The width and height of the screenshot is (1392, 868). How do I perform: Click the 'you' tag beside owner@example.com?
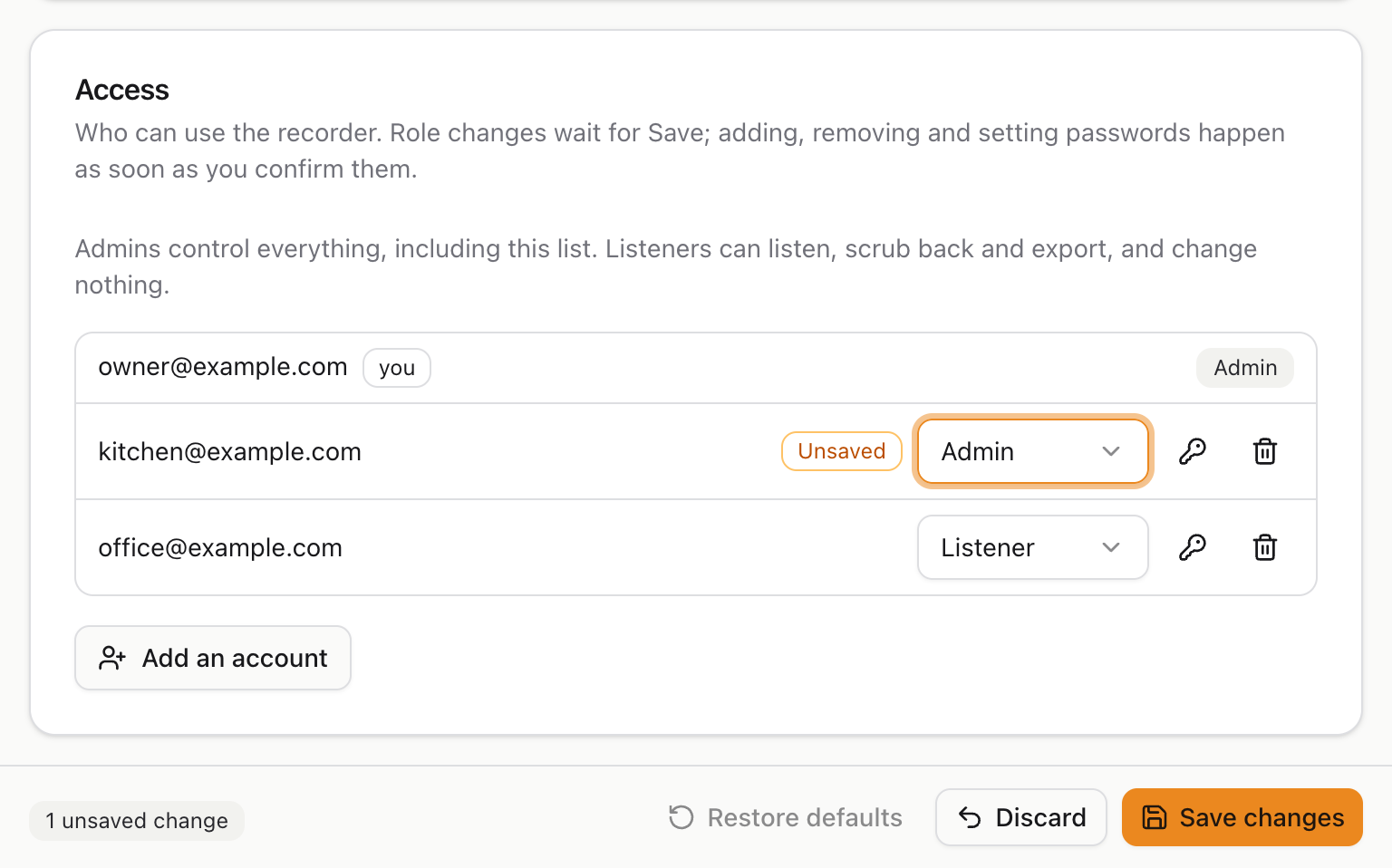(x=397, y=368)
